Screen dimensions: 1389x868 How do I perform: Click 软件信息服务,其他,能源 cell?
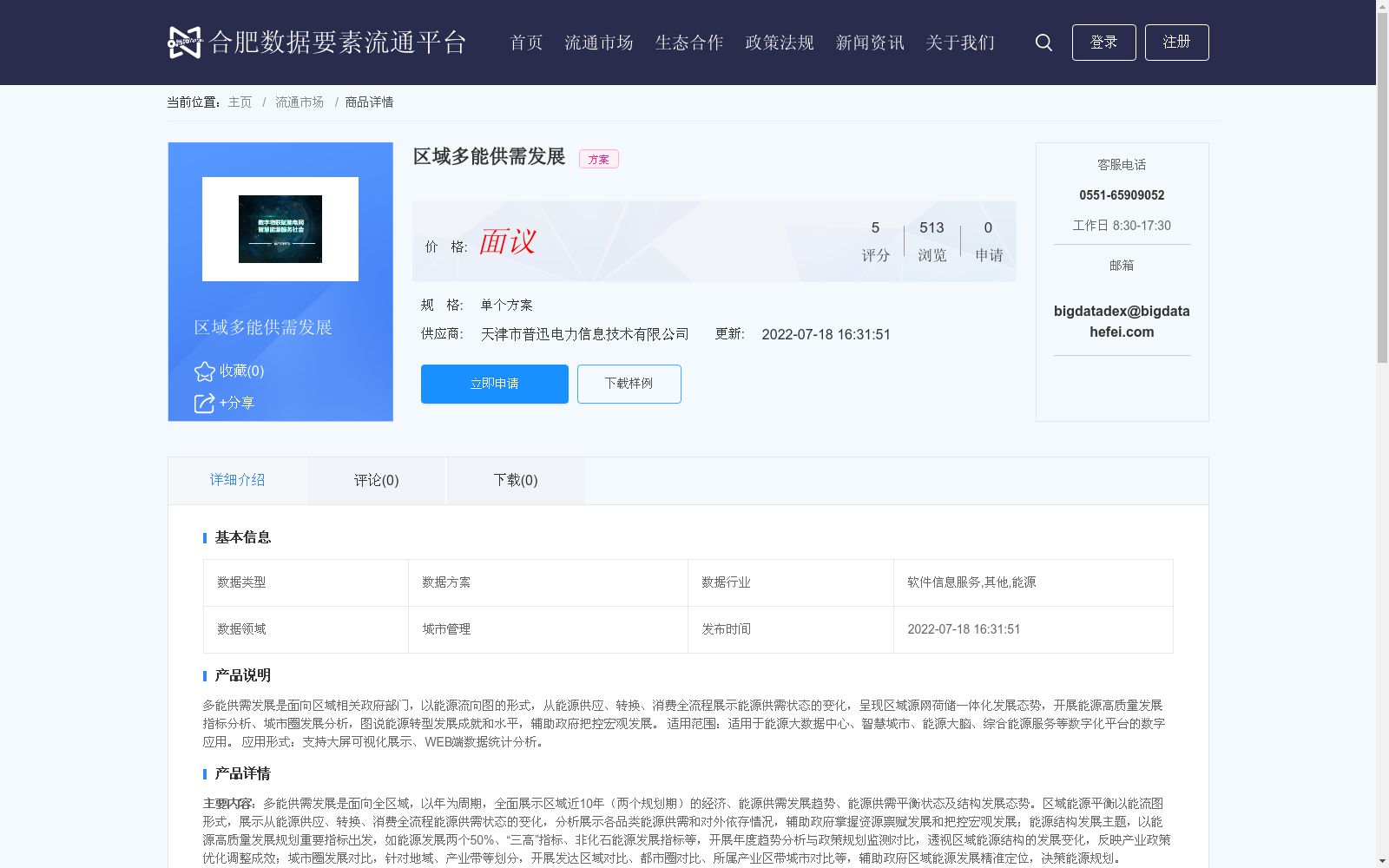pos(1033,582)
